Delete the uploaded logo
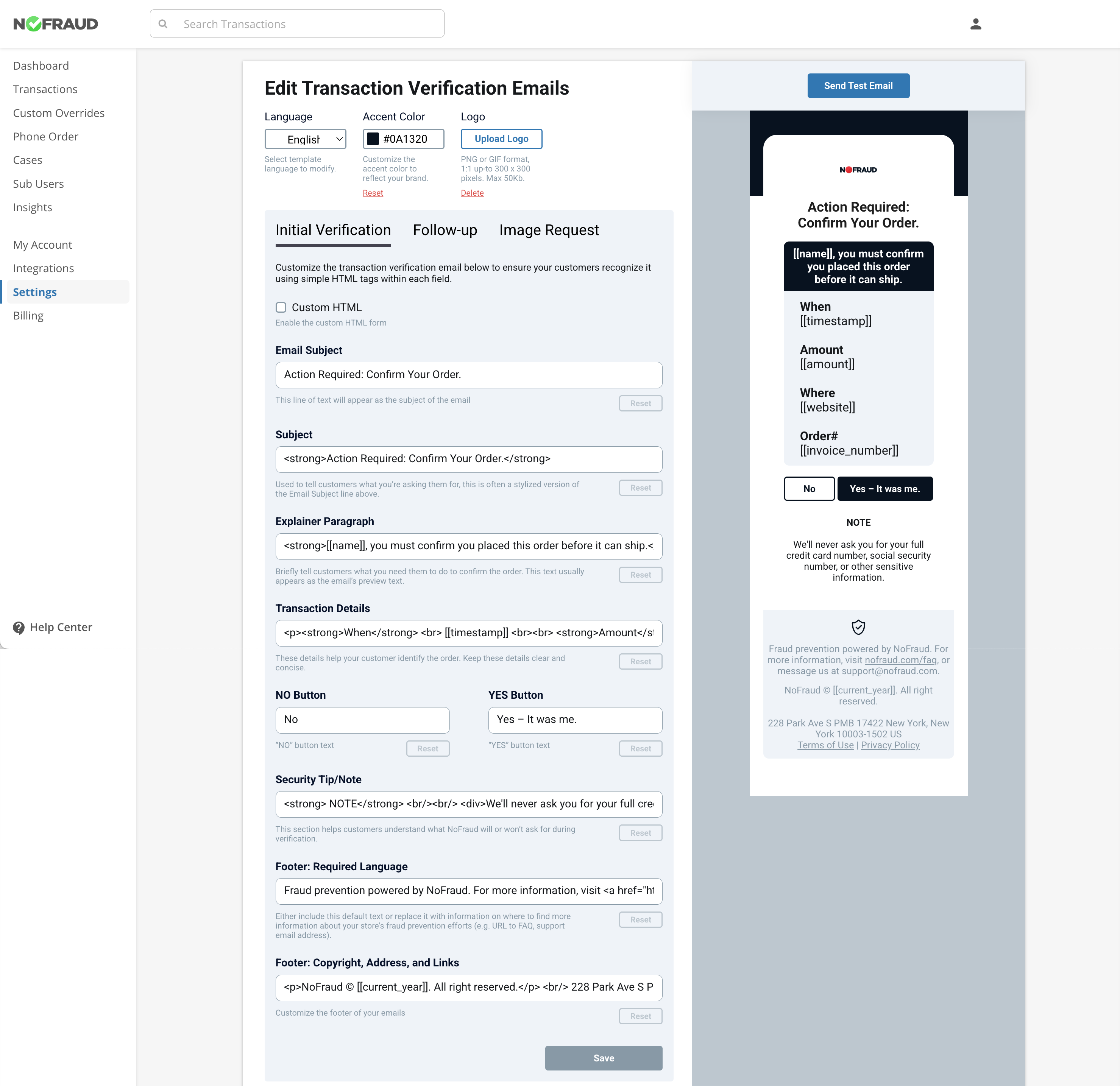Screen dimensions: 1120x1086 [x=471, y=193]
